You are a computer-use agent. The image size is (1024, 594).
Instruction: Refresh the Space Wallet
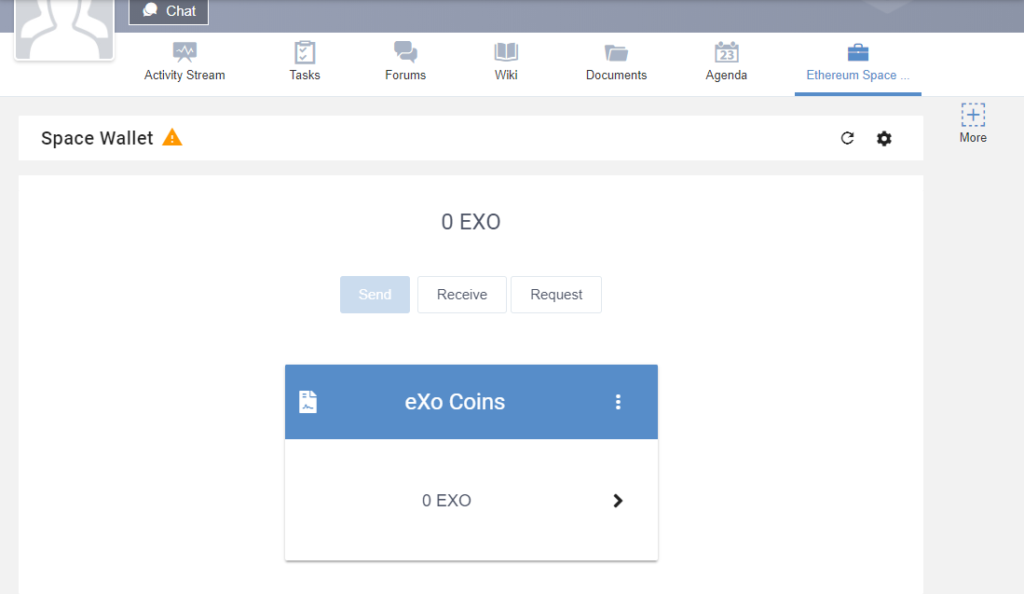click(847, 138)
